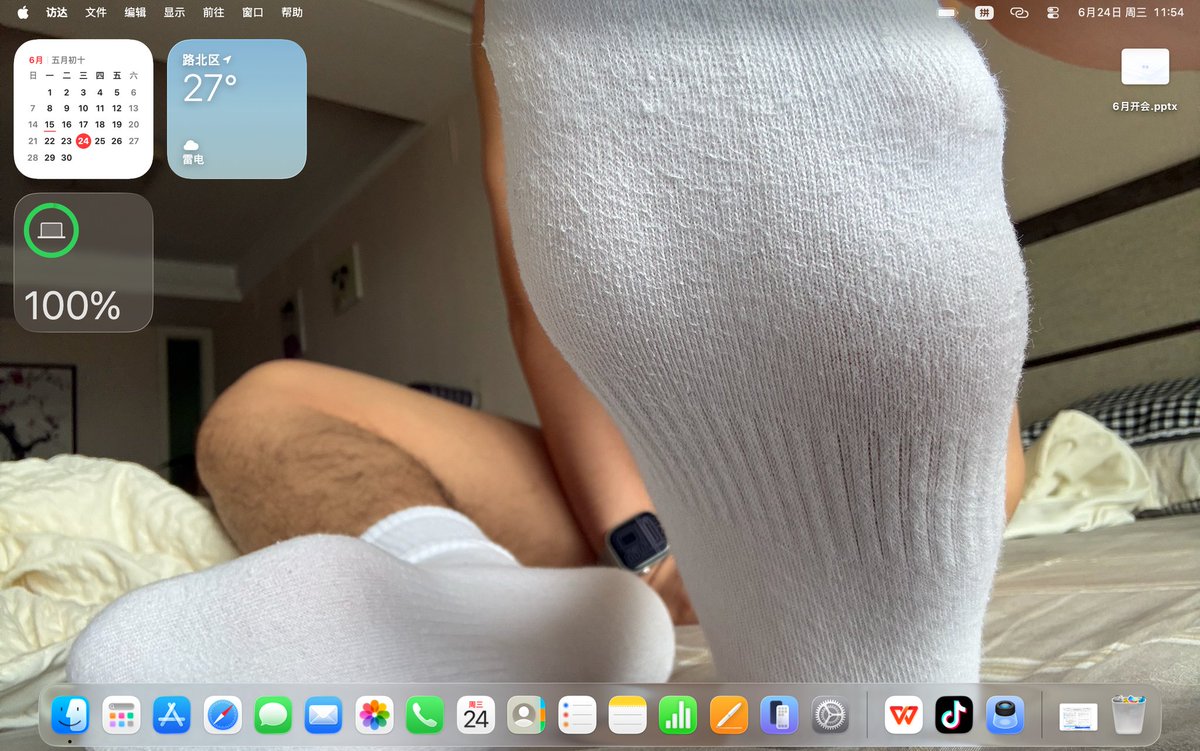
Task: Open the Launchpad apps grid icon
Action: (x=121, y=714)
